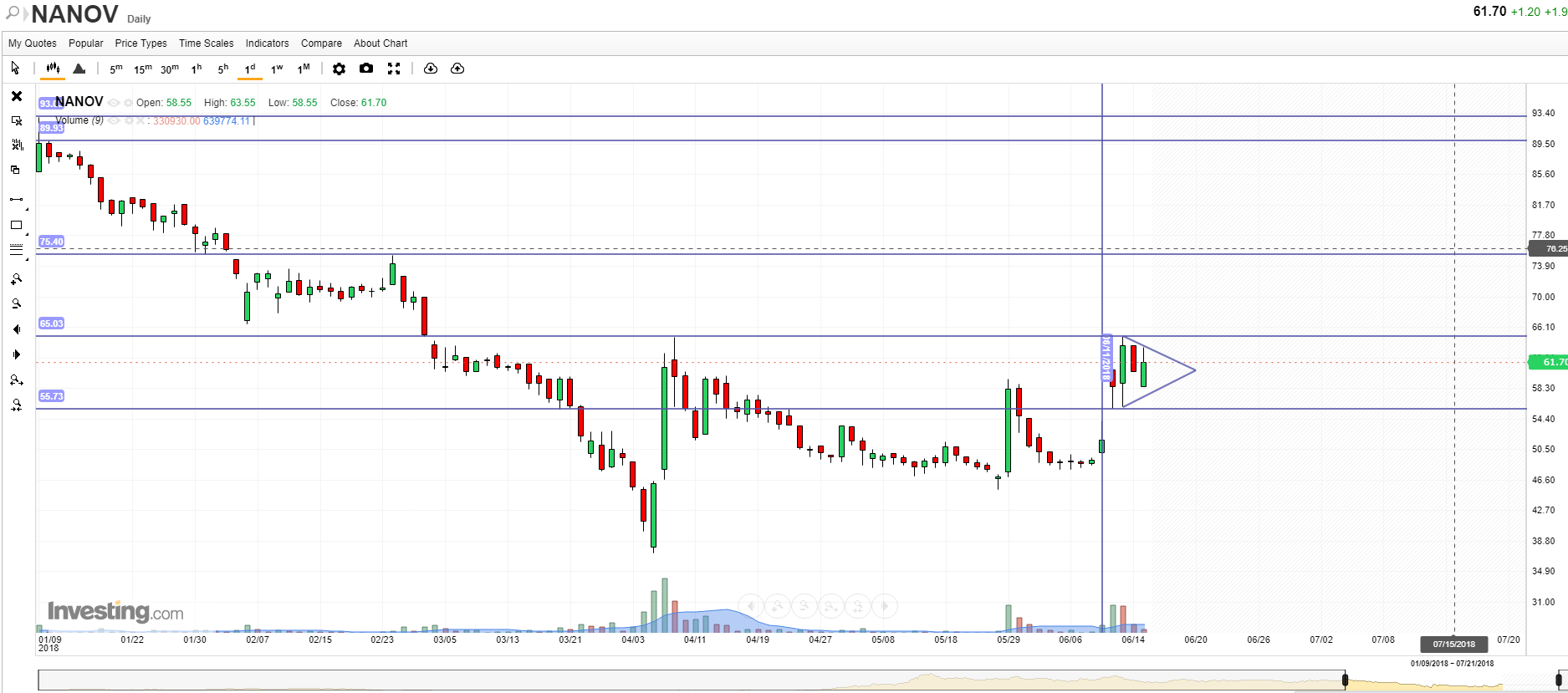
Task: Open chart settings with the gear icon
Action: tap(339, 69)
